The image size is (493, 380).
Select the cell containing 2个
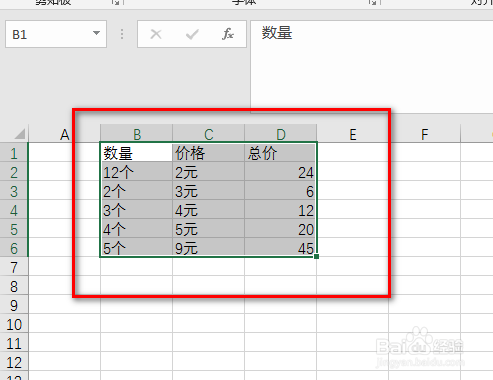(136, 191)
